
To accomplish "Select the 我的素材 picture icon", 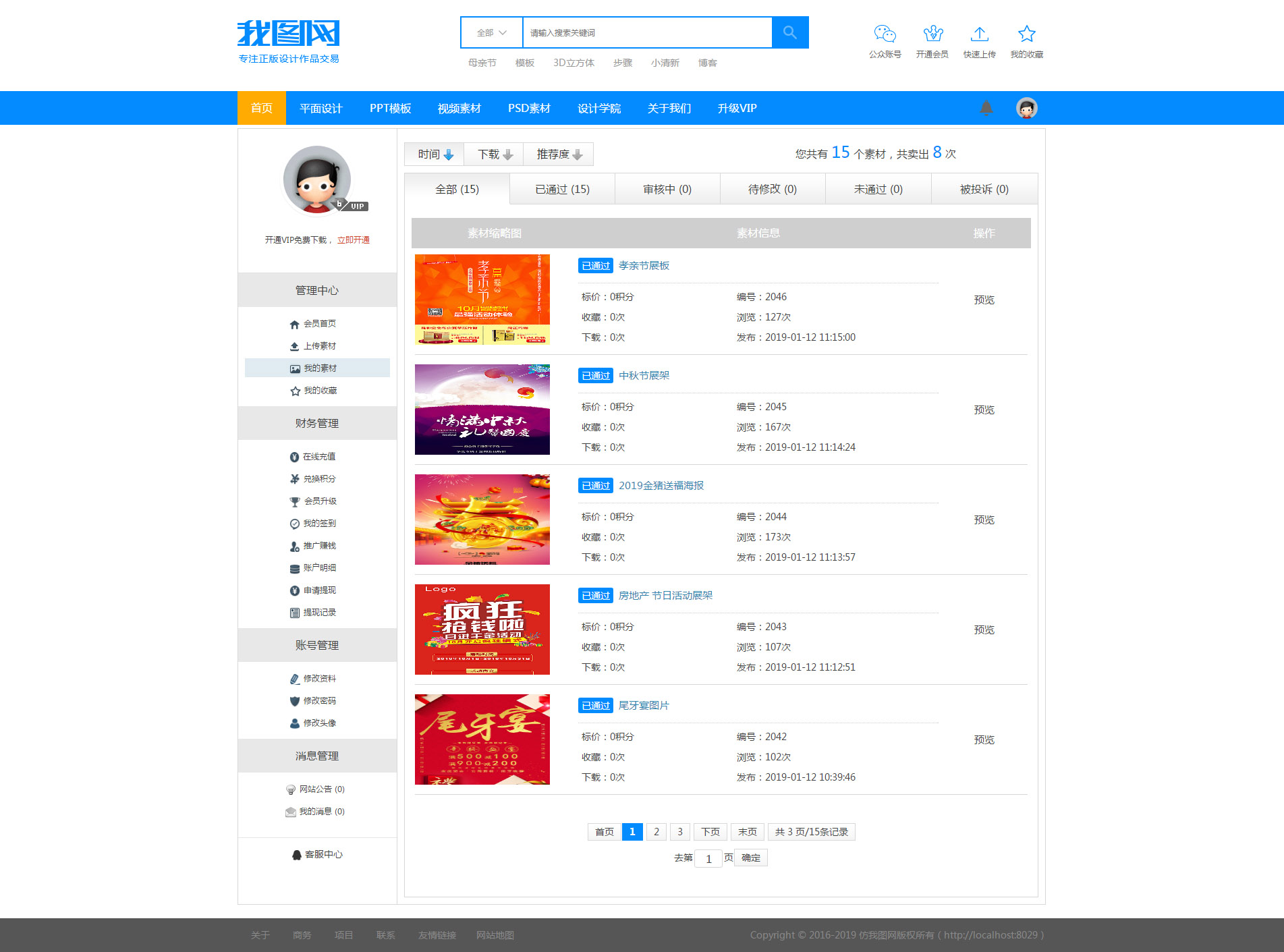I will pos(295,368).
